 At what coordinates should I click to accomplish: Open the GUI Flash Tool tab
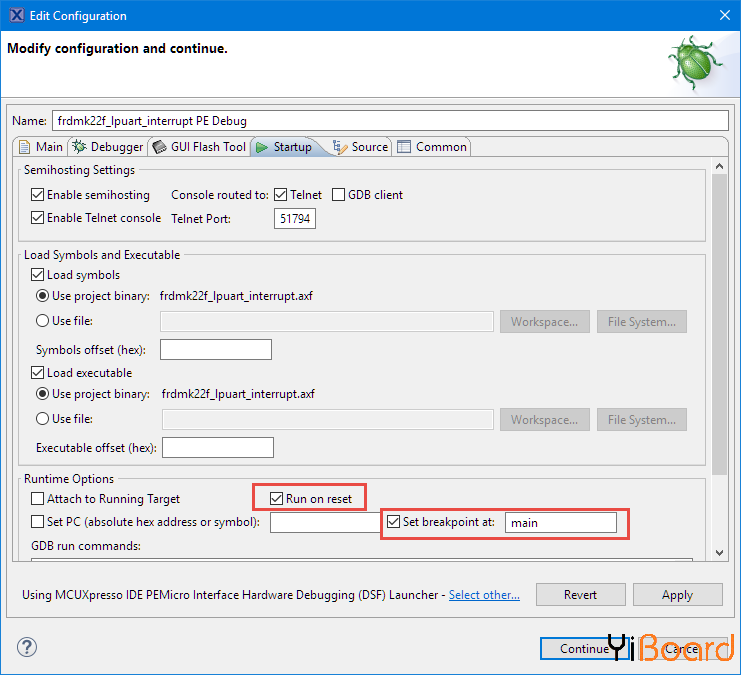(199, 147)
